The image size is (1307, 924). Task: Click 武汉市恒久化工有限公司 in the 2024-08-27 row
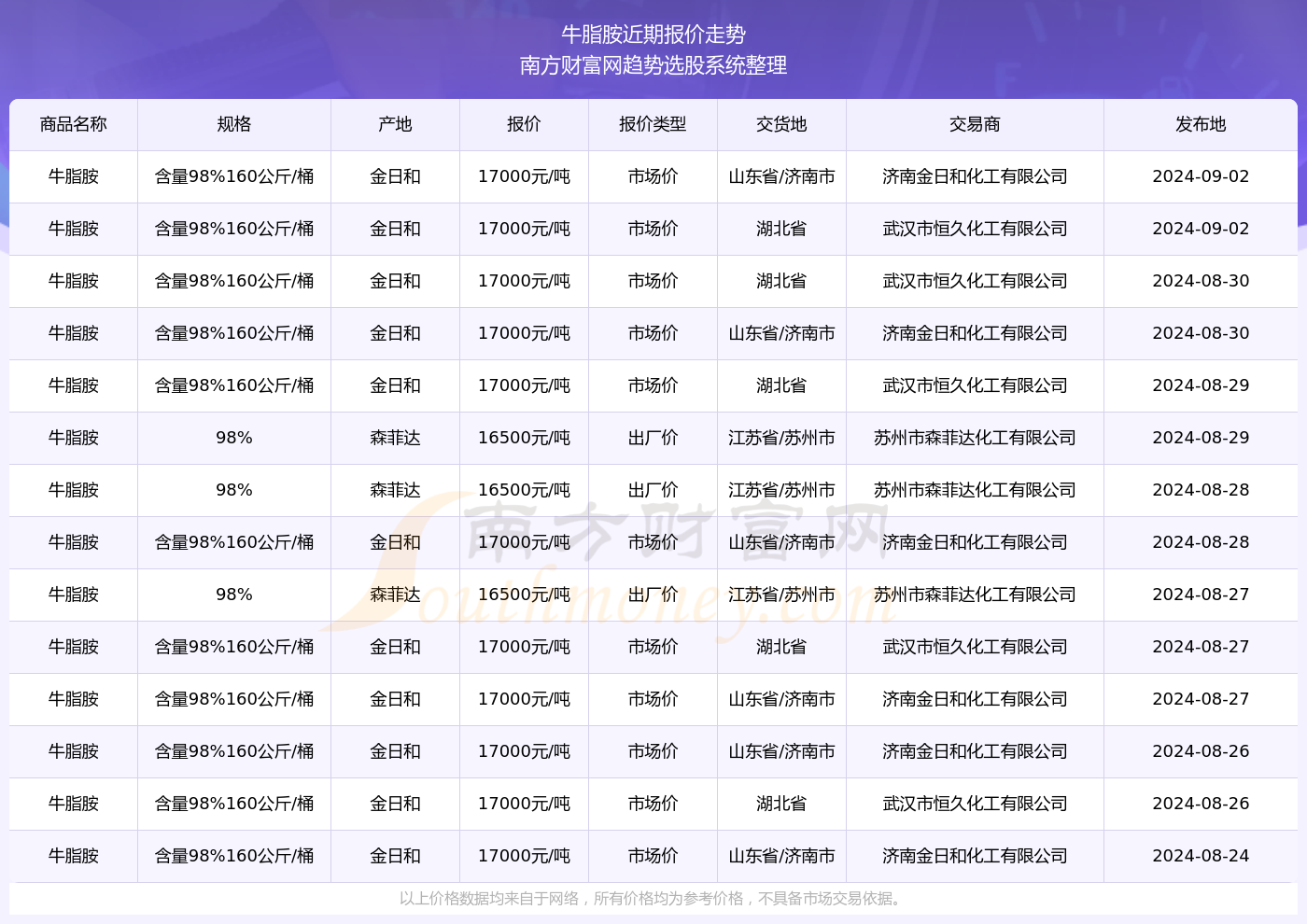click(976, 647)
